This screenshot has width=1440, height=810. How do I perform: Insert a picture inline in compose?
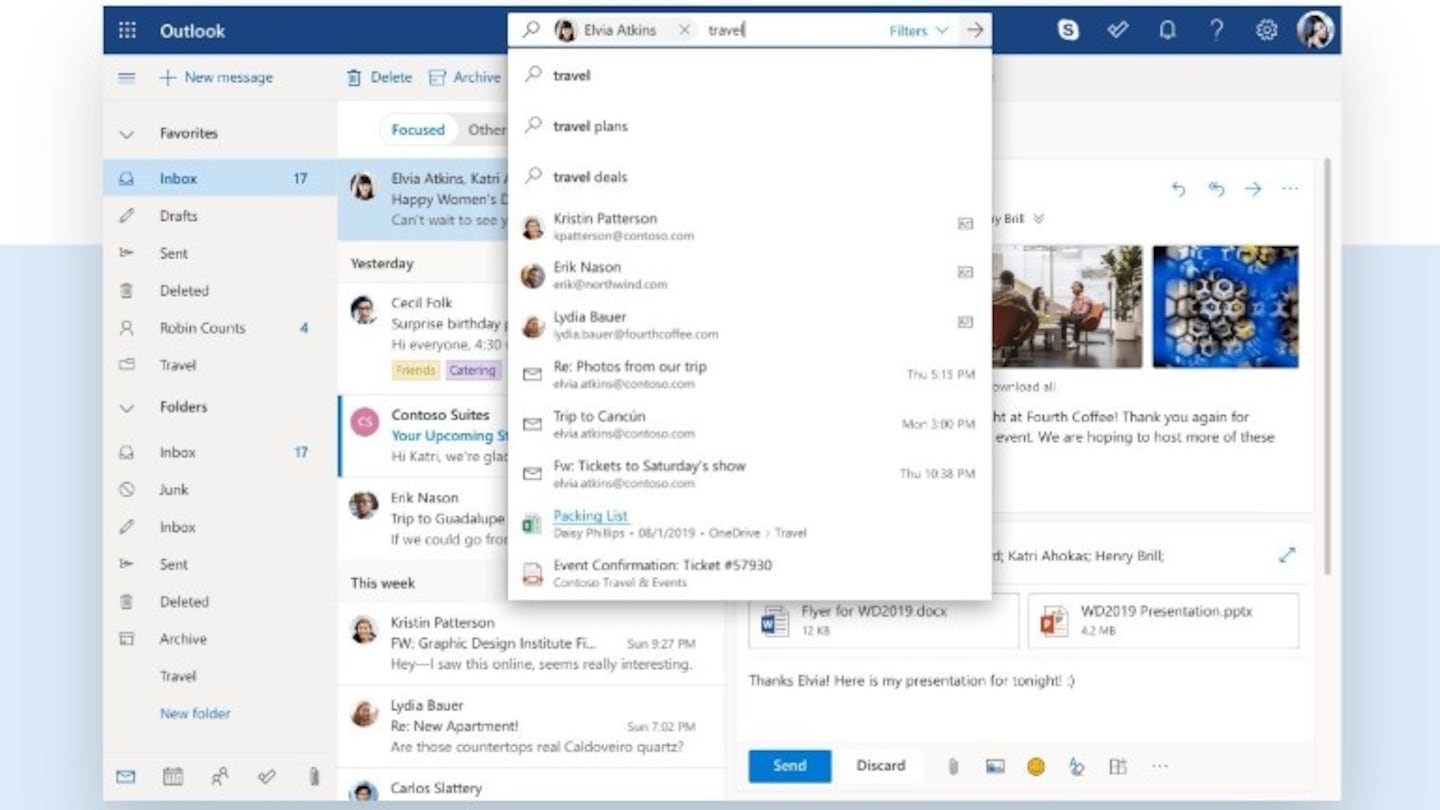(995, 767)
